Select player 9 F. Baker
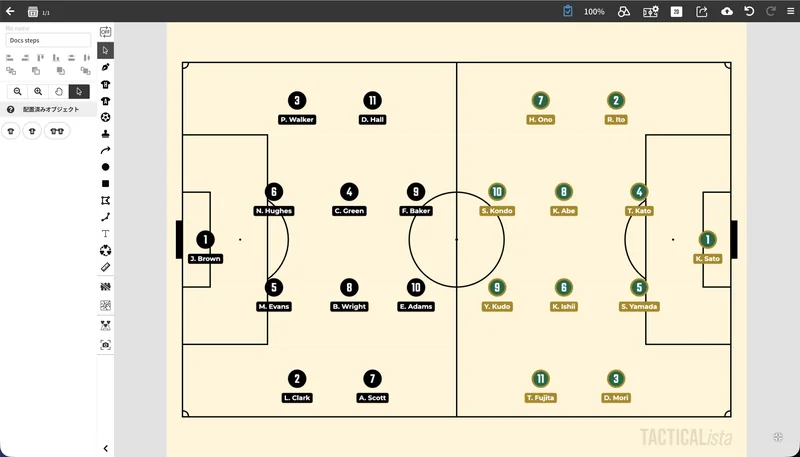The width and height of the screenshot is (800, 457). click(x=416, y=192)
